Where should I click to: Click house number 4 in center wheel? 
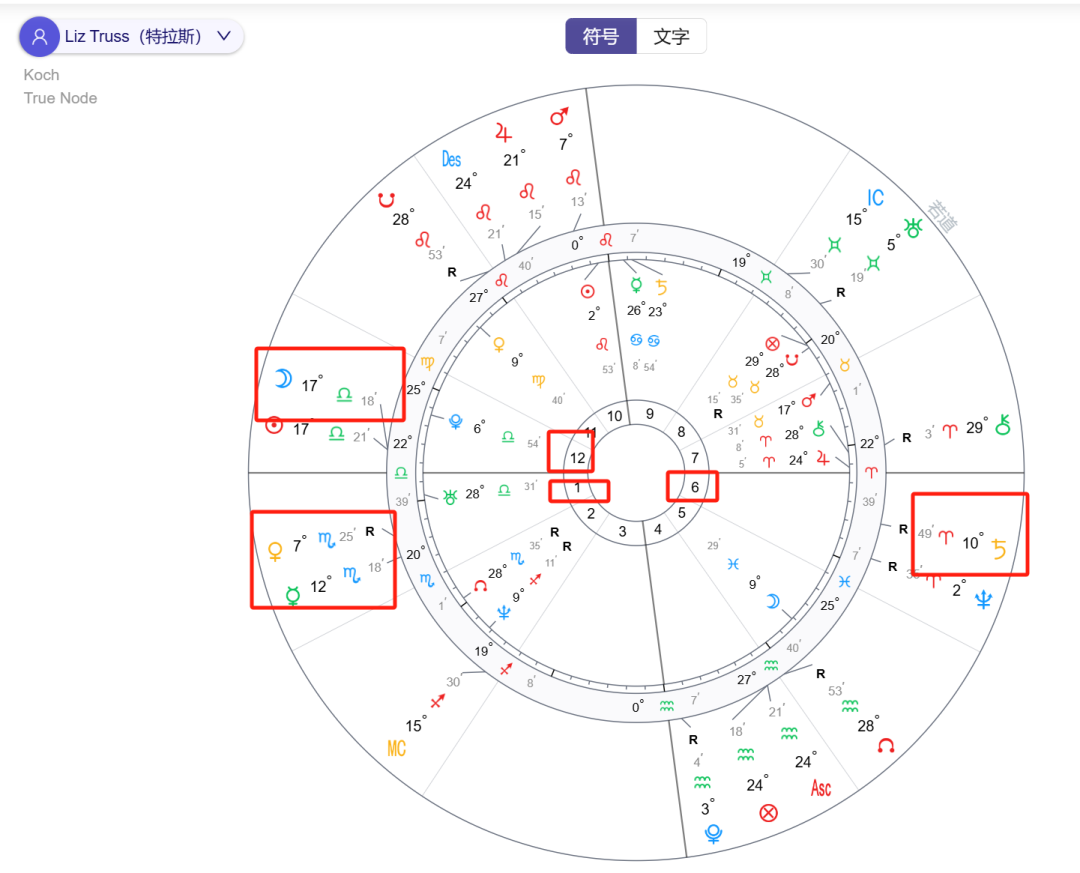[658, 529]
